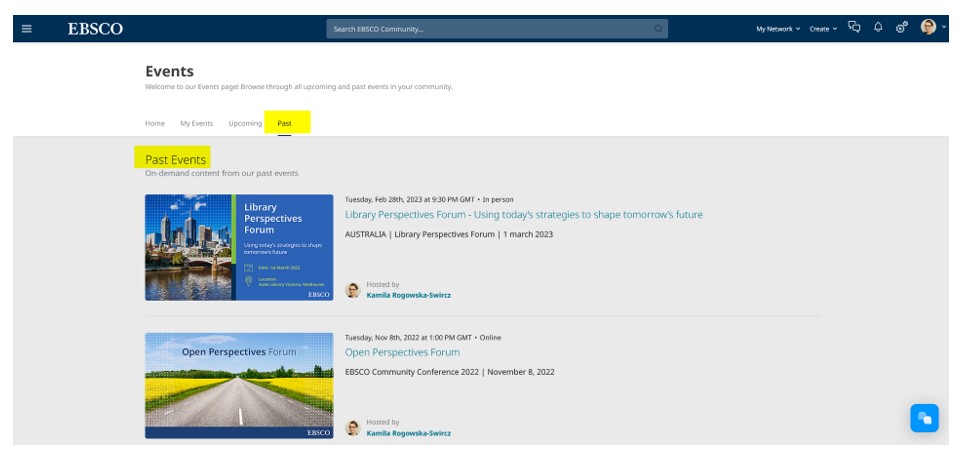Open the hamburger navigation menu
967x457 pixels.
point(27,29)
